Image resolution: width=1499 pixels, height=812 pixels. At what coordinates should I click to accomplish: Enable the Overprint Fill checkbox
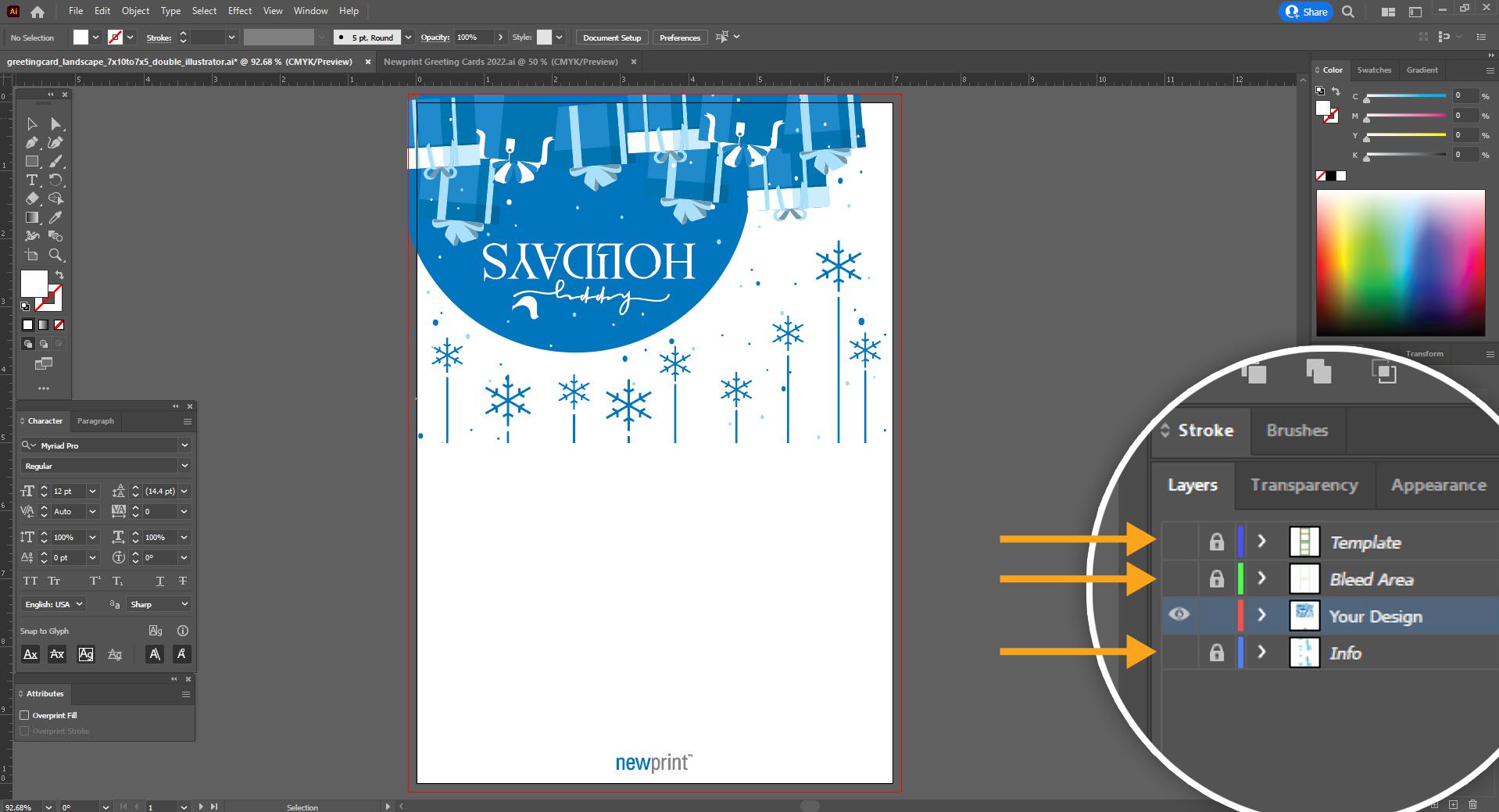[26, 715]
